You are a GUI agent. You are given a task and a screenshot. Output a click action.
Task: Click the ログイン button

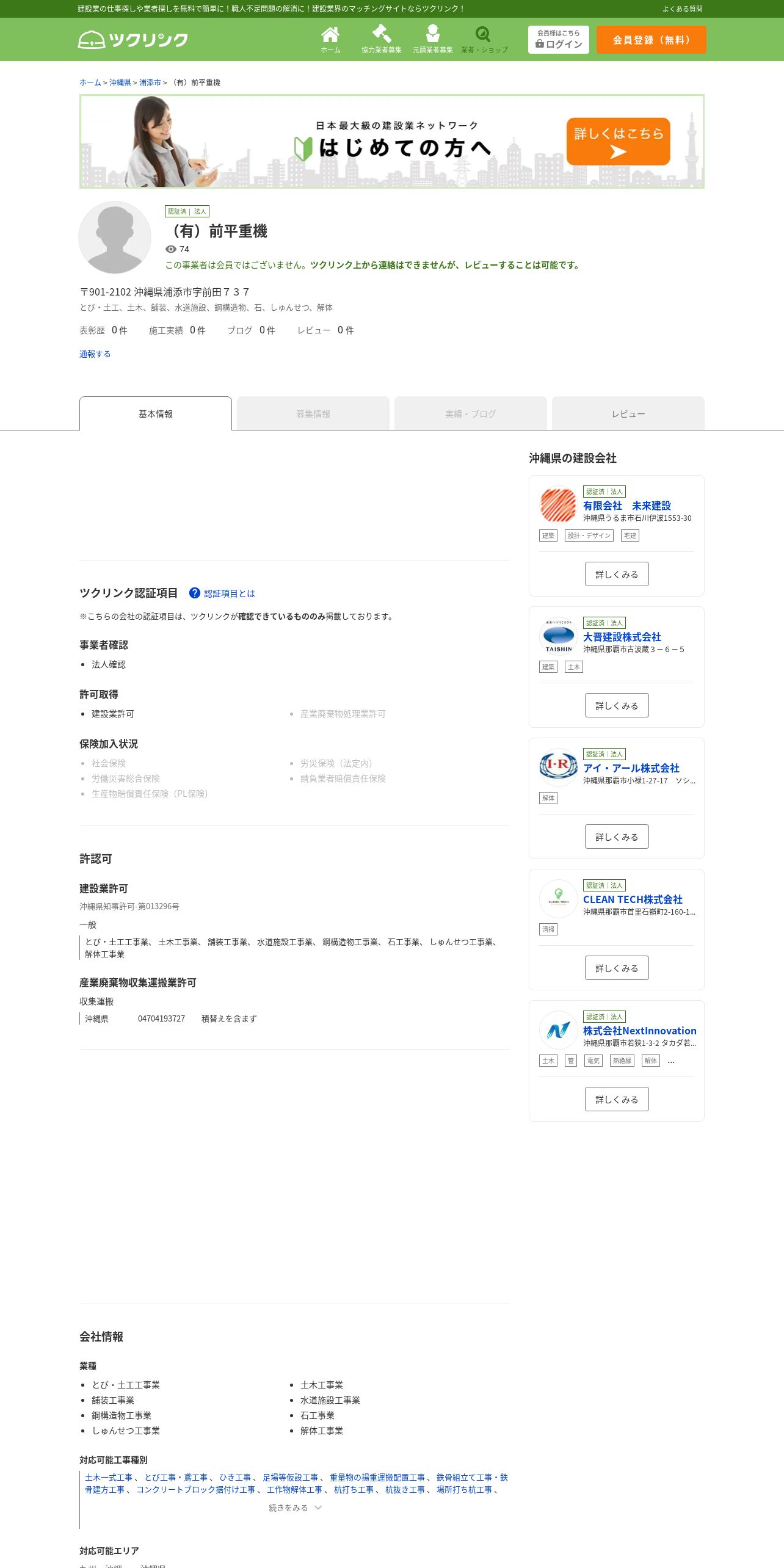point(559,40)
